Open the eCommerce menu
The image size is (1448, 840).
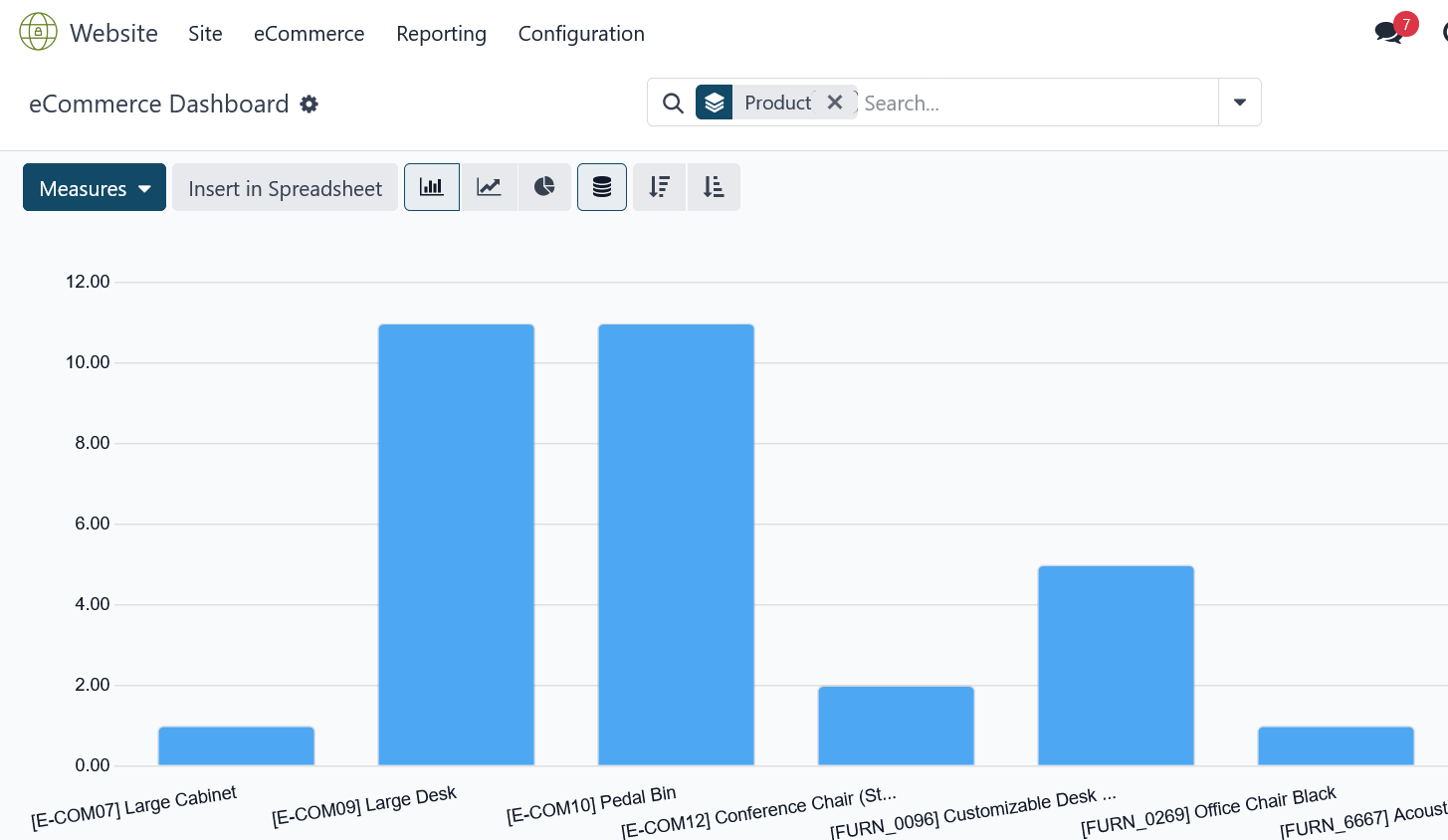[309, 34]
